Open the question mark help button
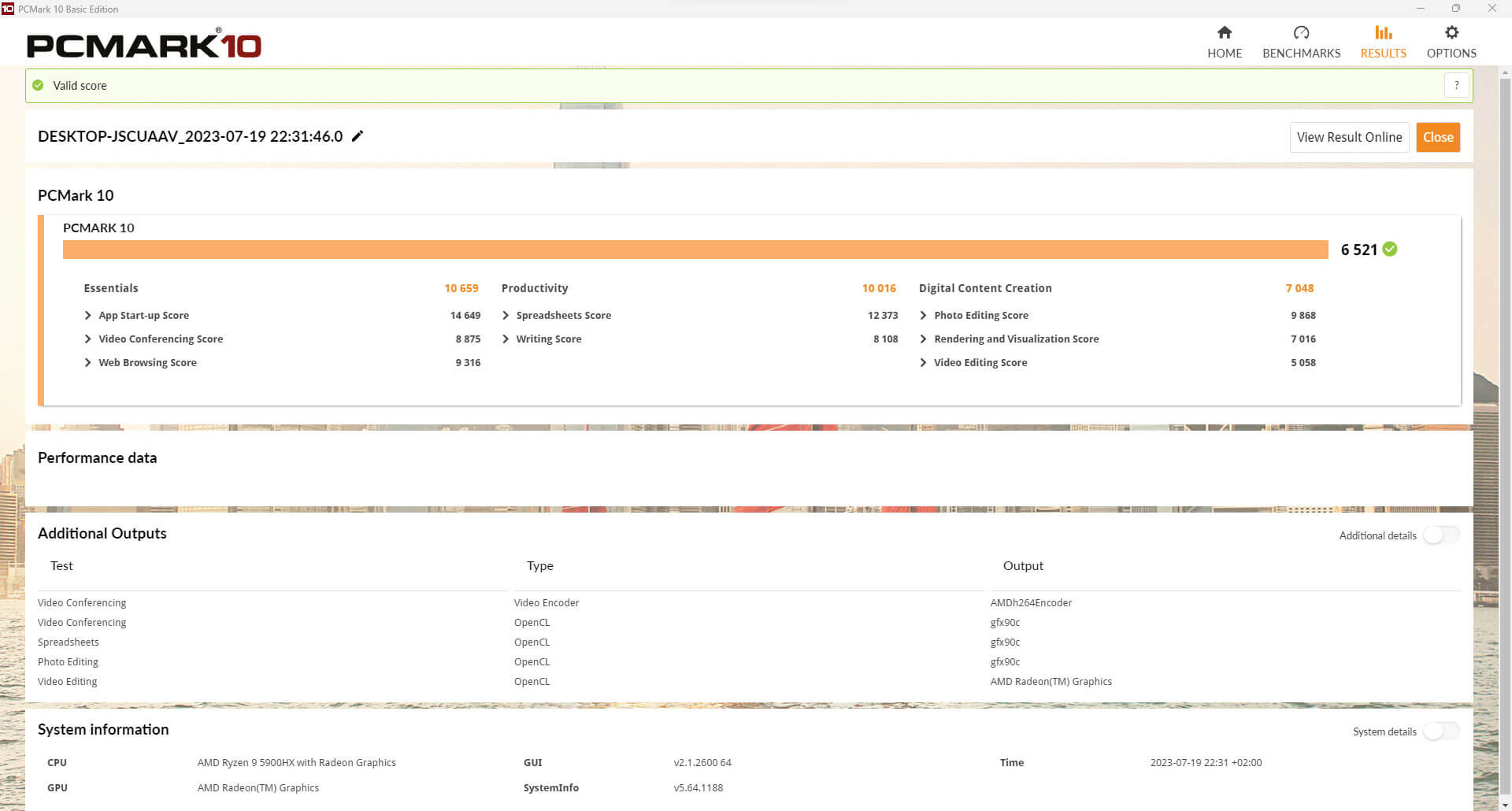 [1456, 85]
